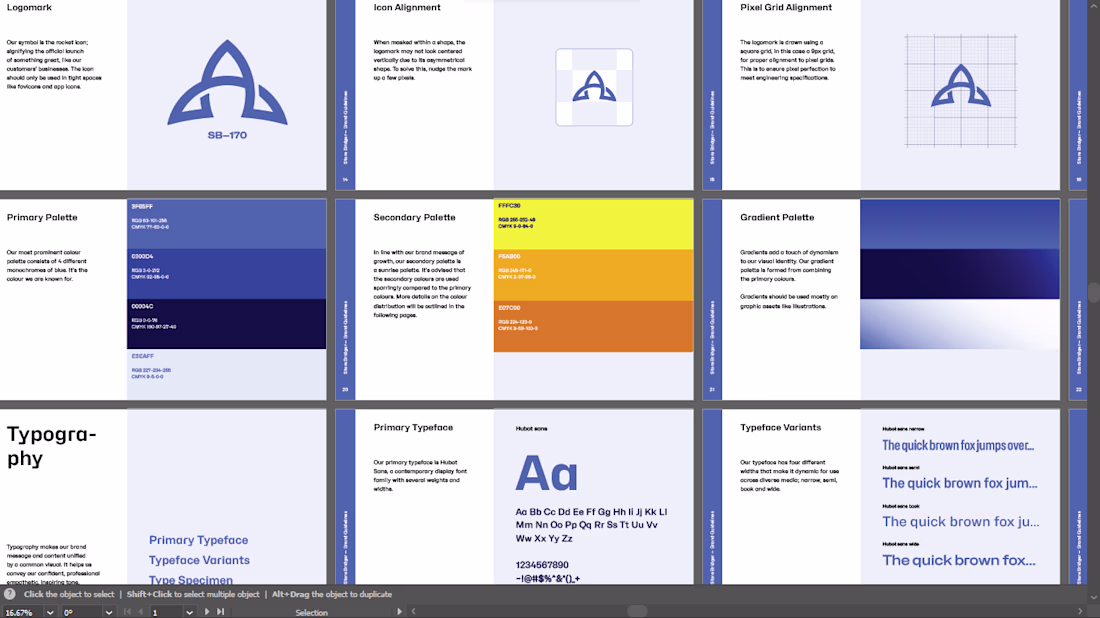Image resolution: width=1100 pixels, height=618 pixels.
Task: Select the logomark inside the rounded icon square
Action: tap(594, 86)
